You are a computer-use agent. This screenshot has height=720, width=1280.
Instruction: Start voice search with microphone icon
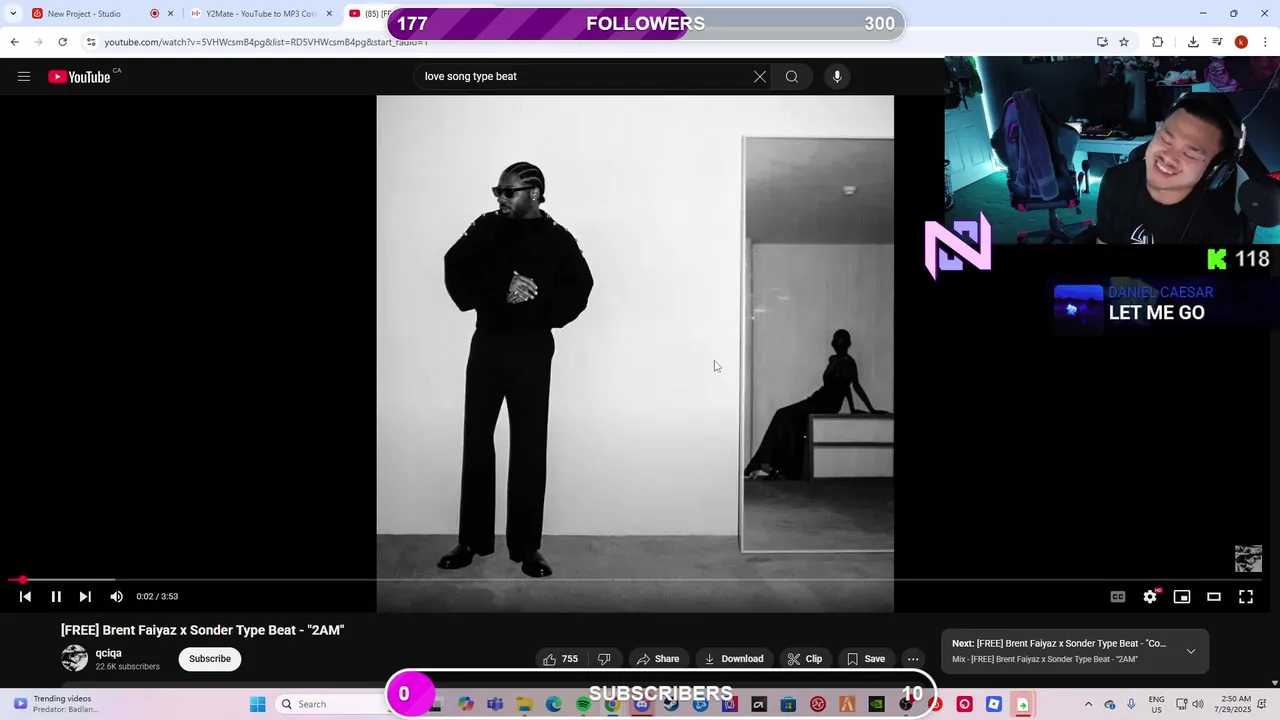tap(837, 76)
